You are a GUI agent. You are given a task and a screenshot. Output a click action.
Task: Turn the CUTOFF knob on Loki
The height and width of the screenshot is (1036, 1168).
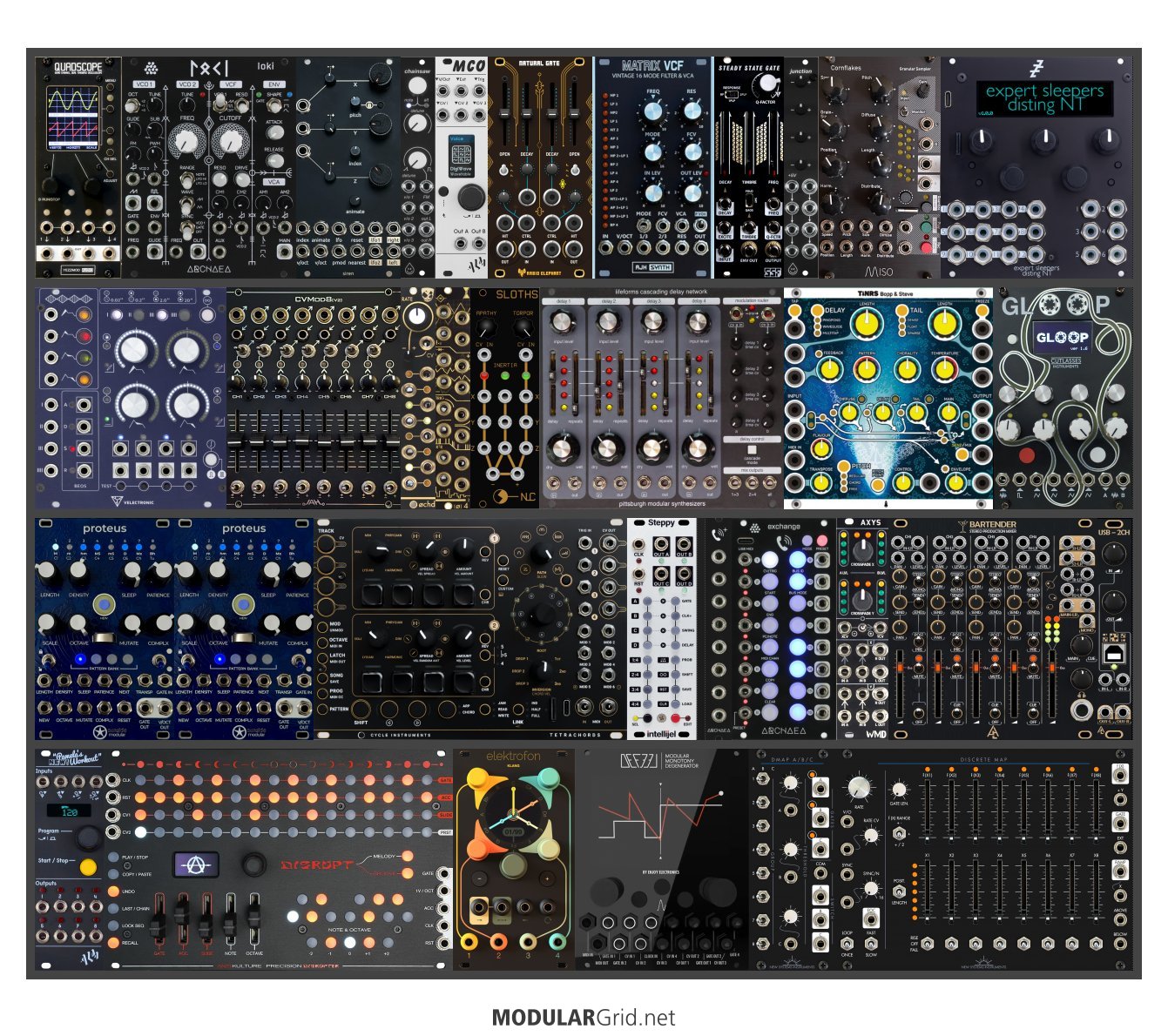click(x=230, y=142)
